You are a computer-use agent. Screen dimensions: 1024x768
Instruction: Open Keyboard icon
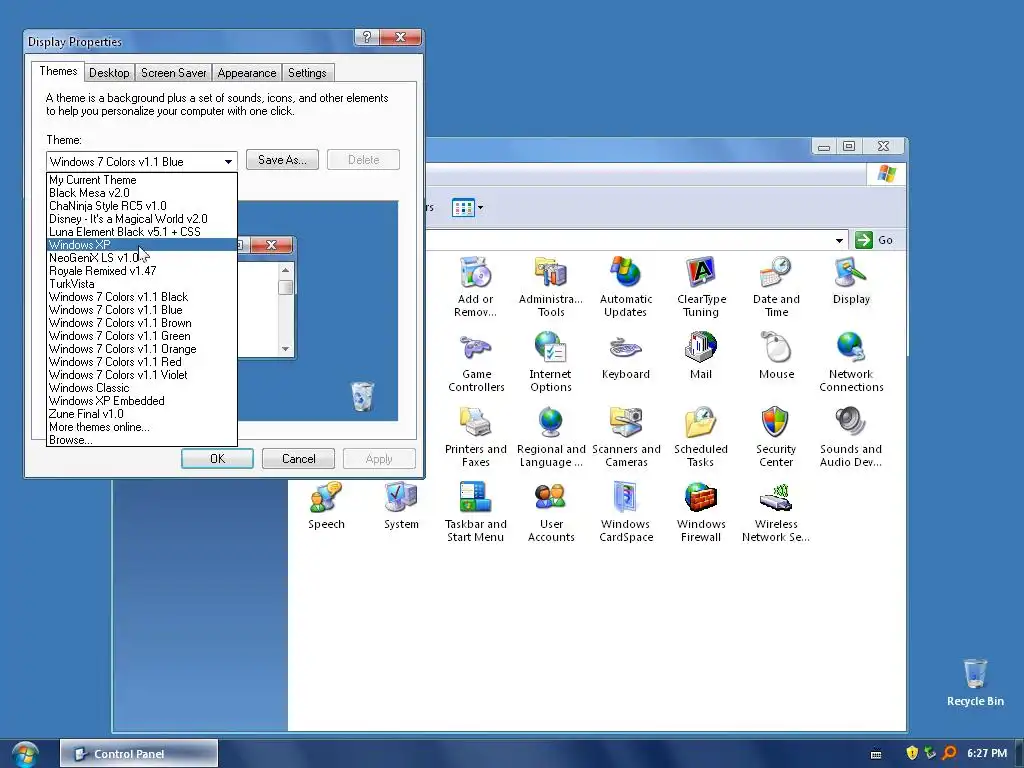(x=626, y=356)
